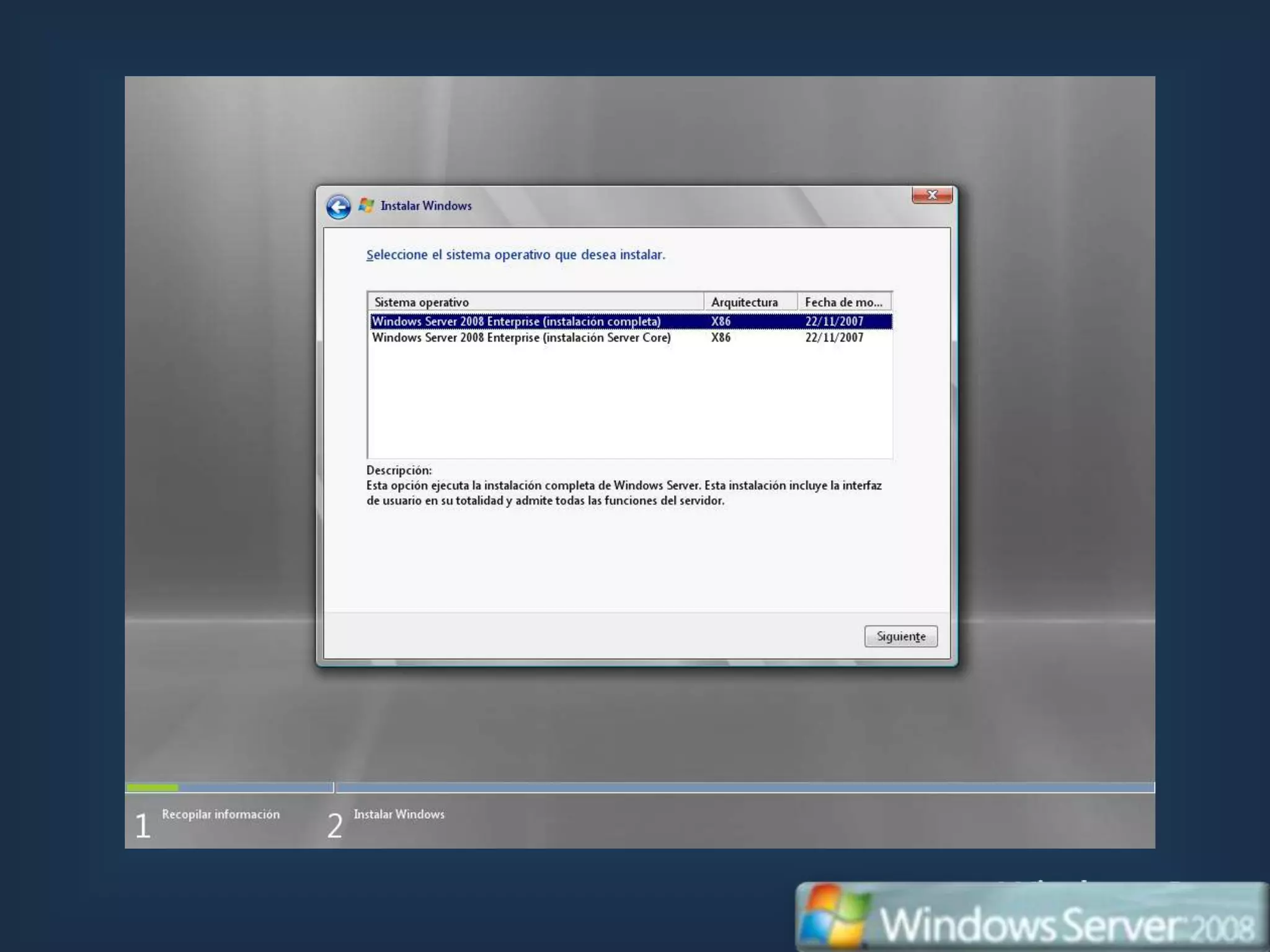Click the large number 2 step indicator
Image resolution: width=1270 pixels, height=952 pixels.
[335, 826]
